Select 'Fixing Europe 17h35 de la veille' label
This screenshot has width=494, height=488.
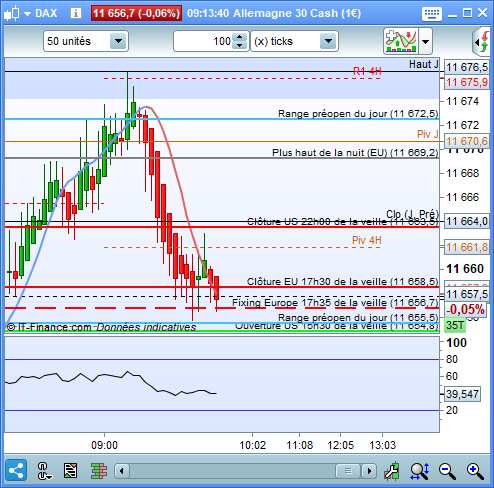click(x=335, y=303)
